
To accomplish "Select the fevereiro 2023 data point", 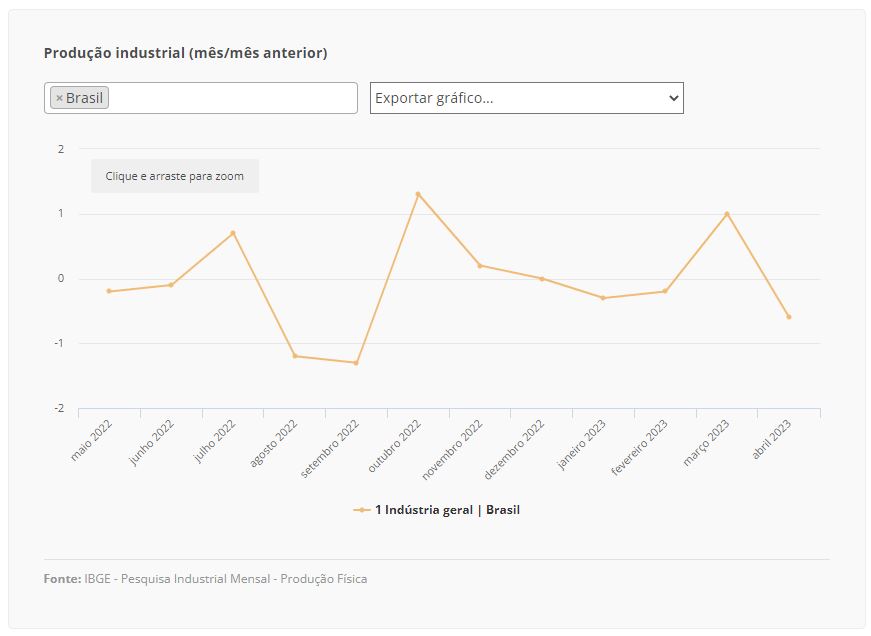I will (665, 291).
